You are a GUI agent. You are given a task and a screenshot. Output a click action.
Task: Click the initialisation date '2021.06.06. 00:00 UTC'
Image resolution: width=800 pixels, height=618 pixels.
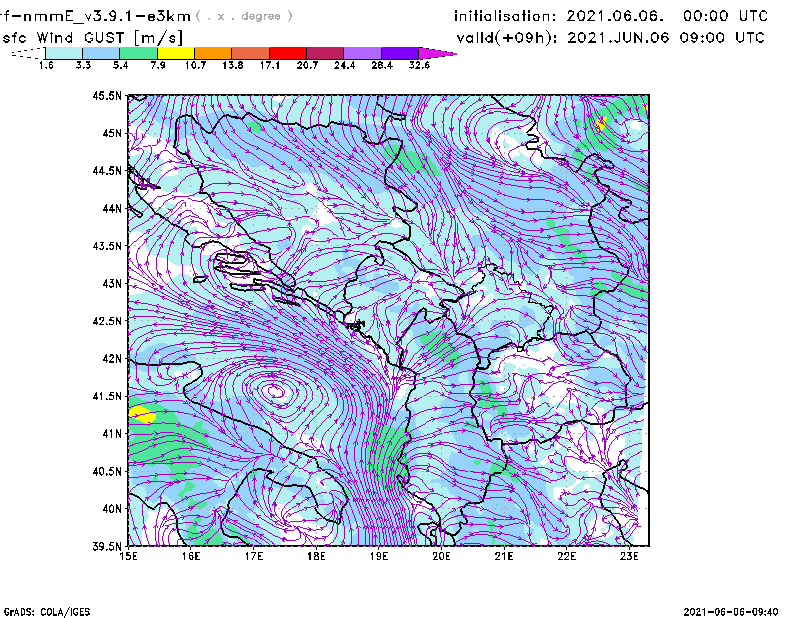667,16
